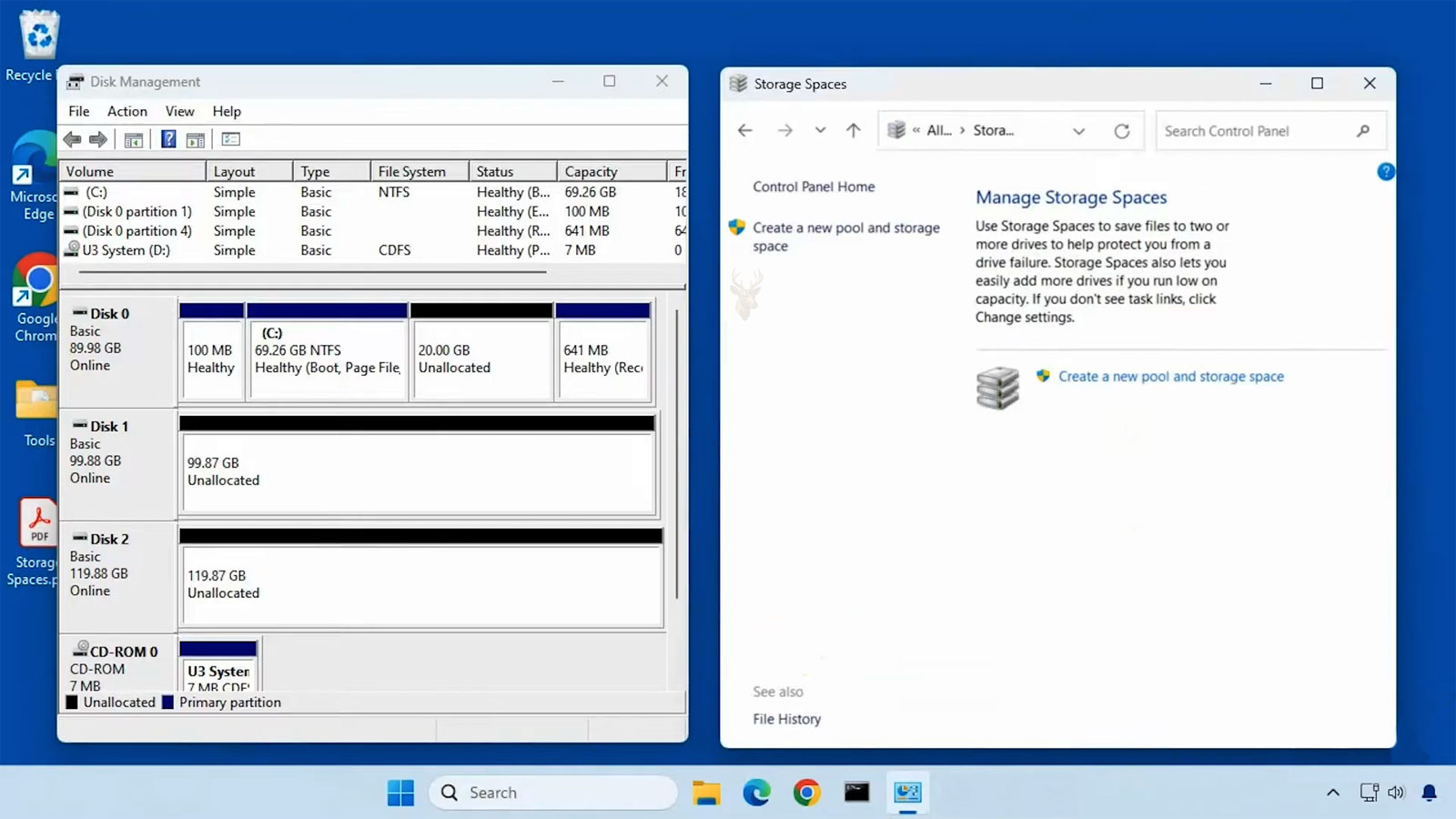This screenshot has width=1456, height=819.
Task: Click the All breadcrumb in address bar
Action: (939, 130)
